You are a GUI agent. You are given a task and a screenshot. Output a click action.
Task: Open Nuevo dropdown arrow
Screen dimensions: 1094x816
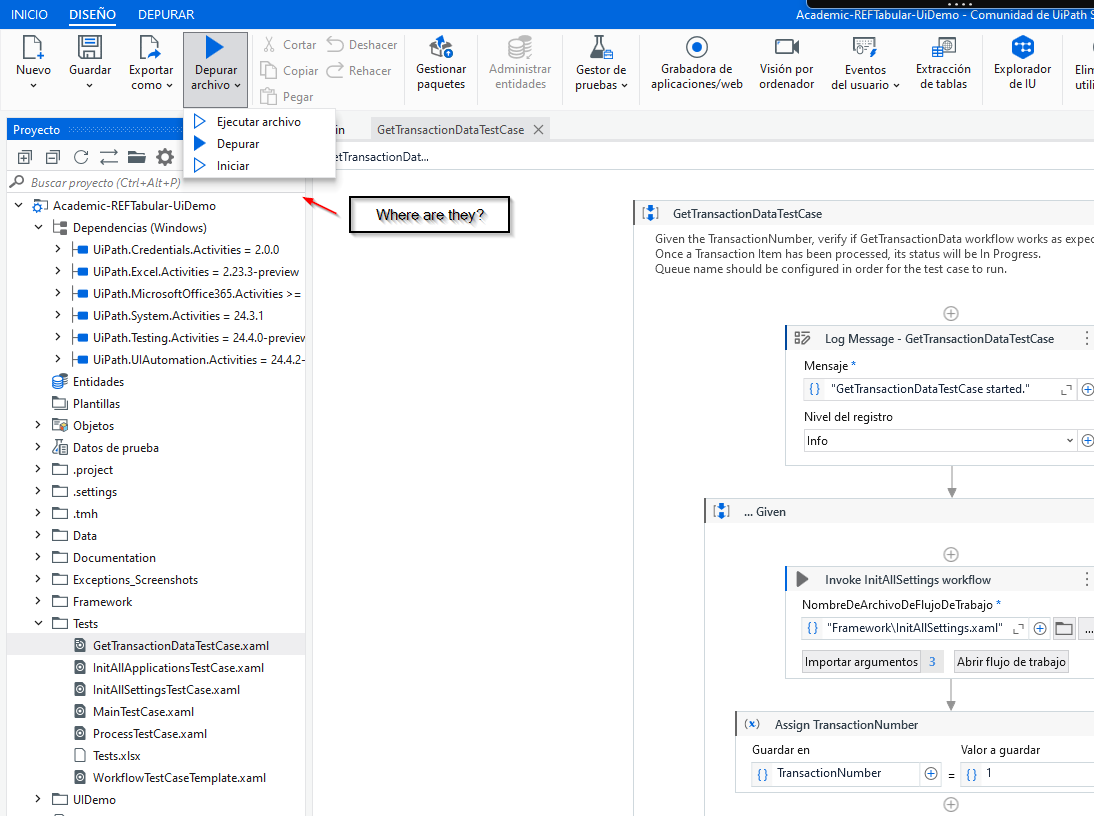[x=33, y=86]
